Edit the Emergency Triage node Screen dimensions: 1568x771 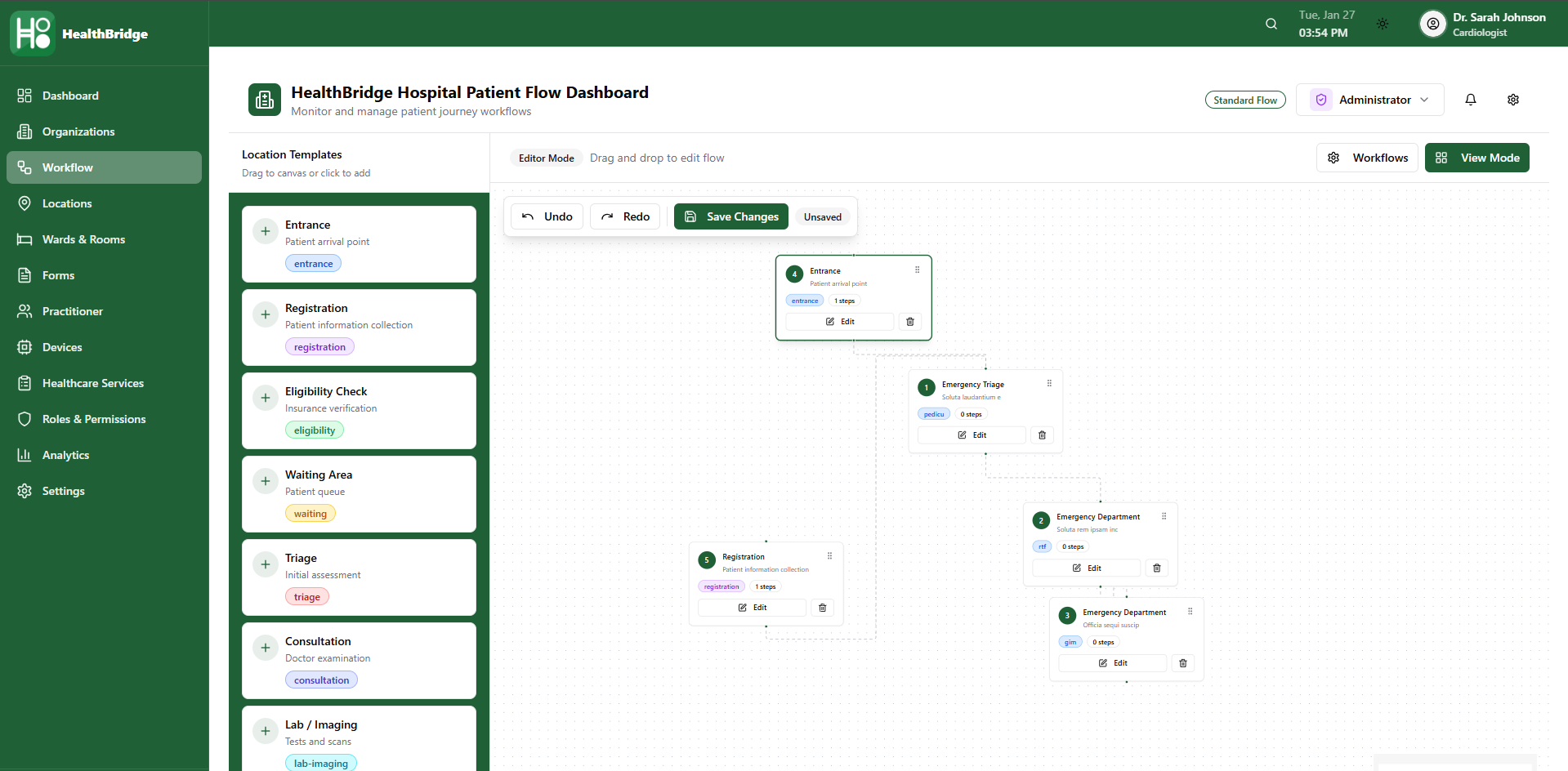coord(972,435)
